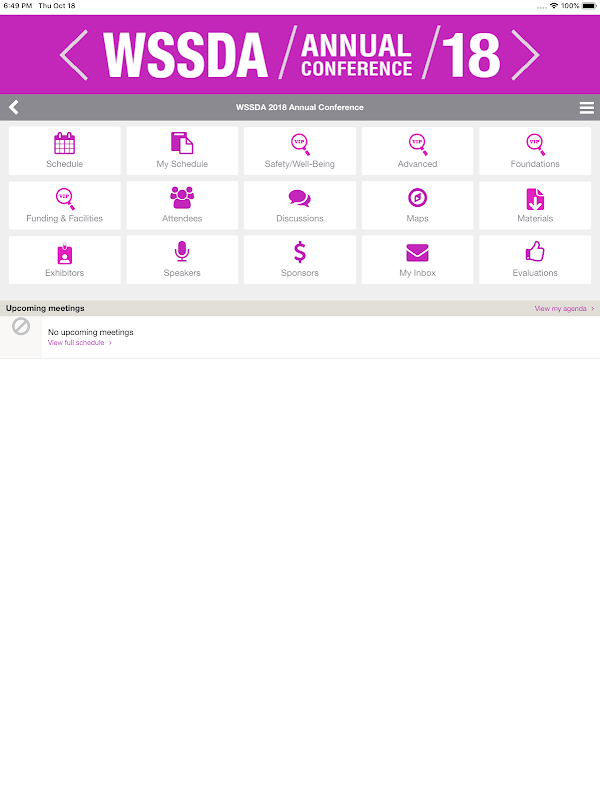View the Attendees list

tap(182, 206)
